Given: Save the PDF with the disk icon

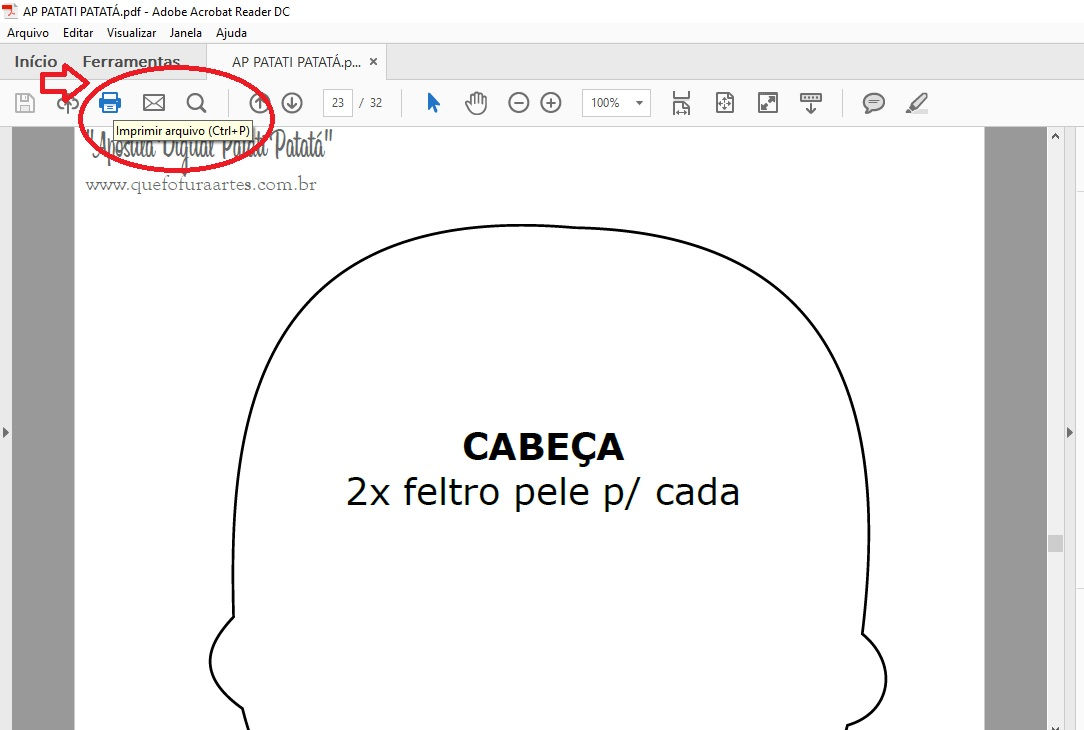Looking at the screenshot, I should pos(24,102).
